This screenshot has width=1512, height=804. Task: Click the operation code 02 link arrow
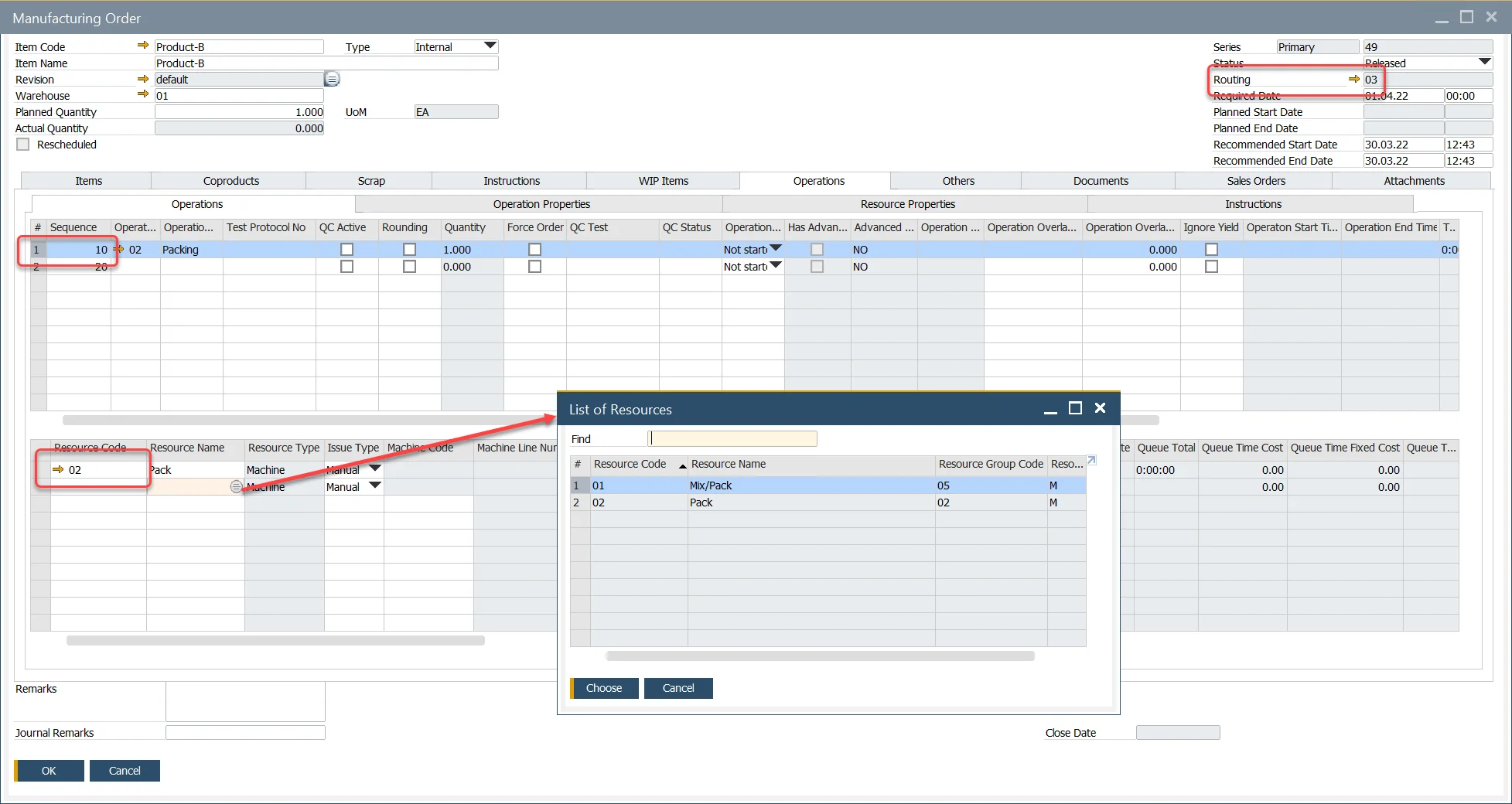pos(119,249)
